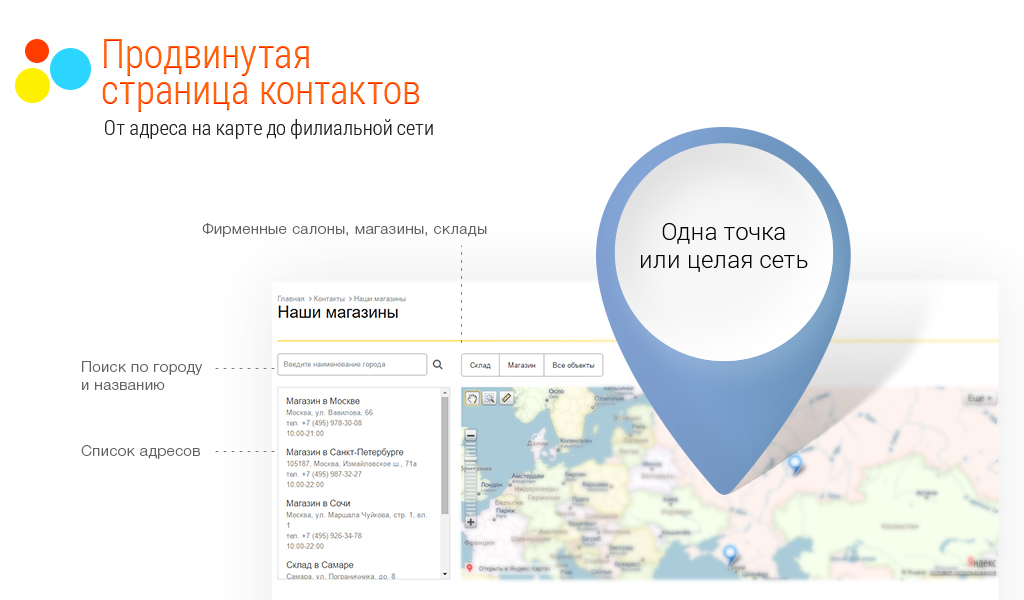
Task: Click the caption Фирменные салоны, магазины, склады
Action: [344, 229]
